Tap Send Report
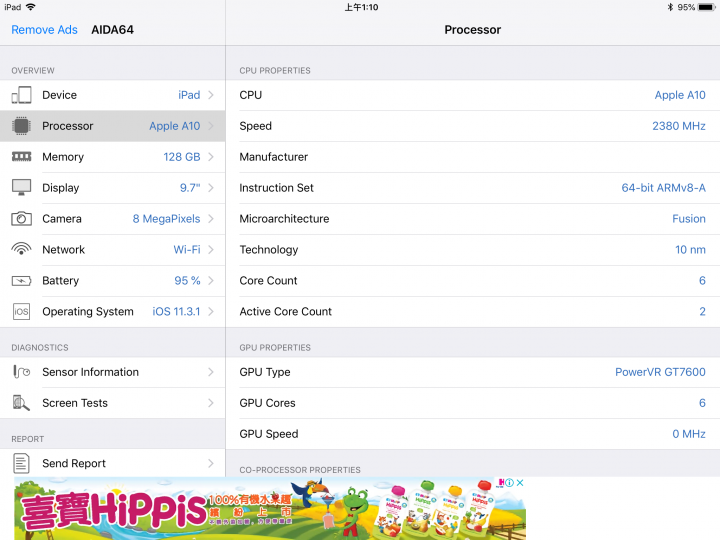This screenshot has height=540, width=720. (112, 463)
